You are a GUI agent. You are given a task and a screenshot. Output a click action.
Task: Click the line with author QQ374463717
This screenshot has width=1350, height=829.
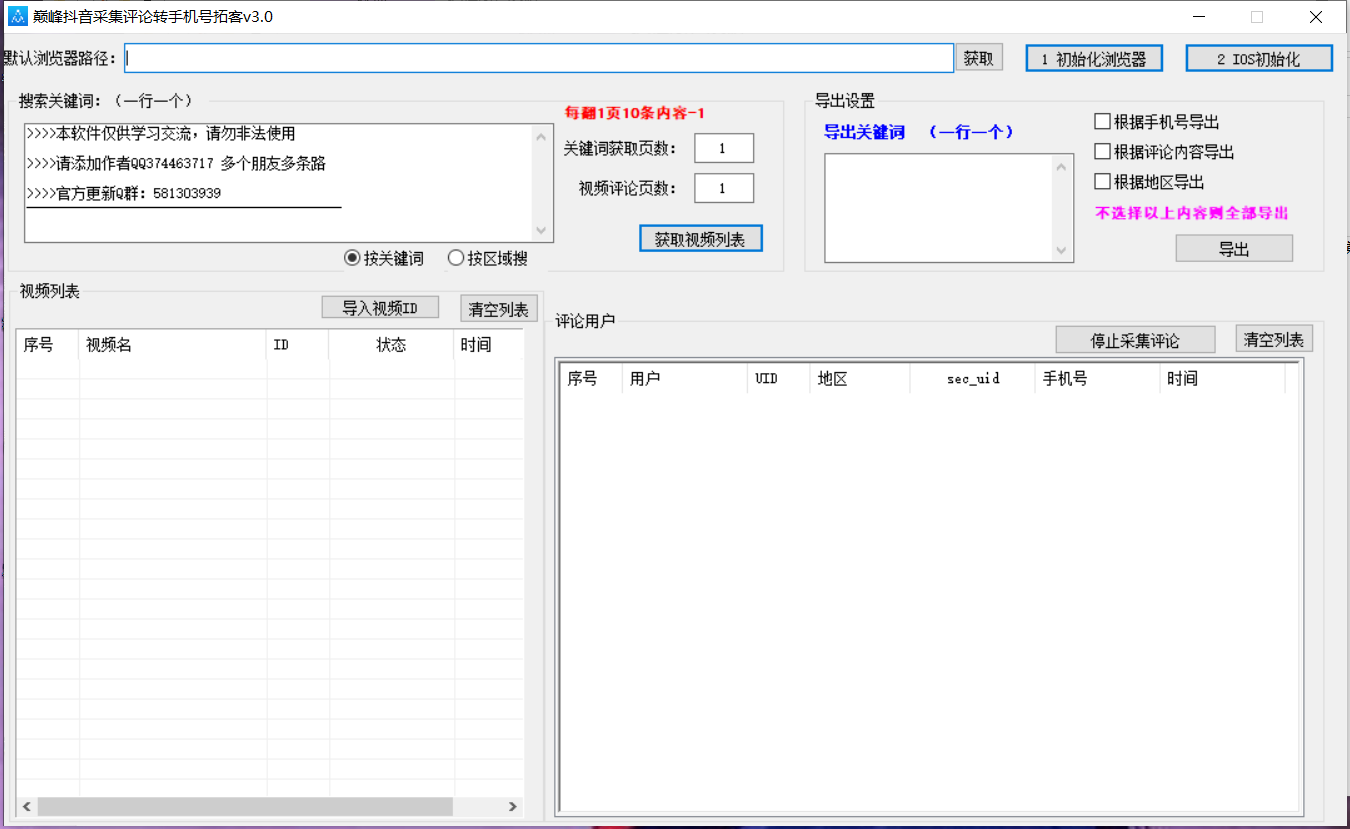coord(176,163)
